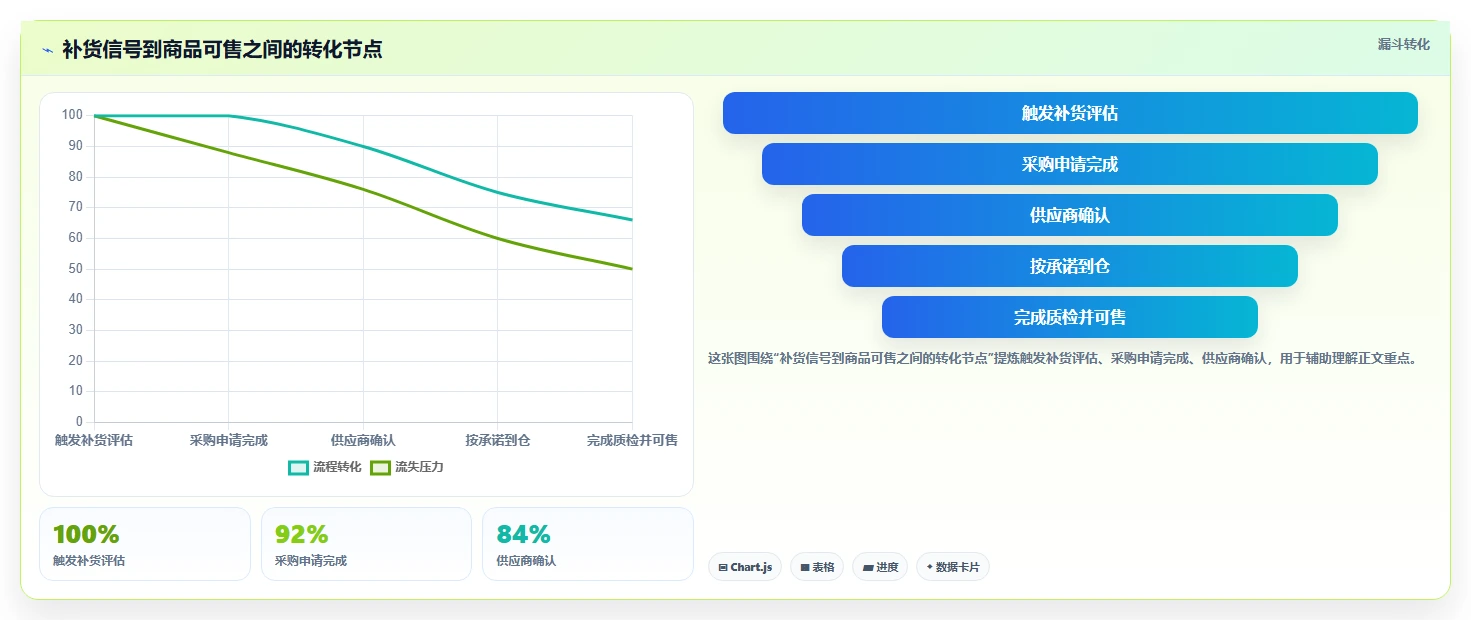
Task: Click the y-axis value 50
Action: click(76, 269)
